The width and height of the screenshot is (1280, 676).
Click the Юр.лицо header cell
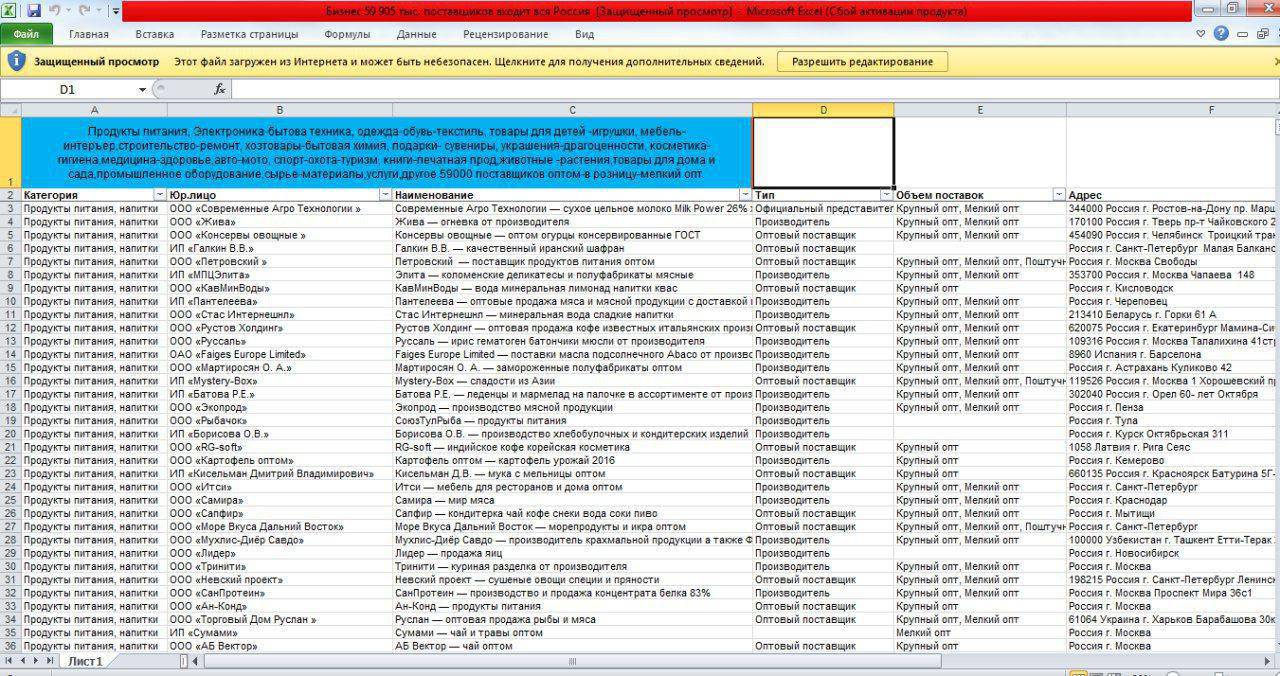(x=280, y=195)
